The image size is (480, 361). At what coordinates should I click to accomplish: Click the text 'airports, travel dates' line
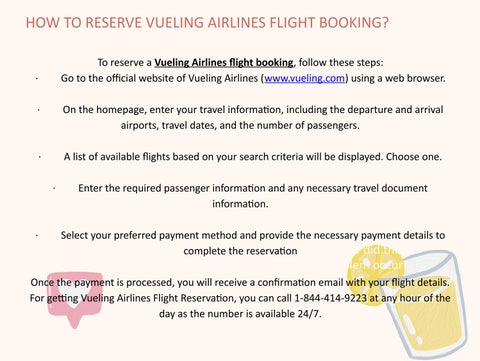[x=240, y=126]
